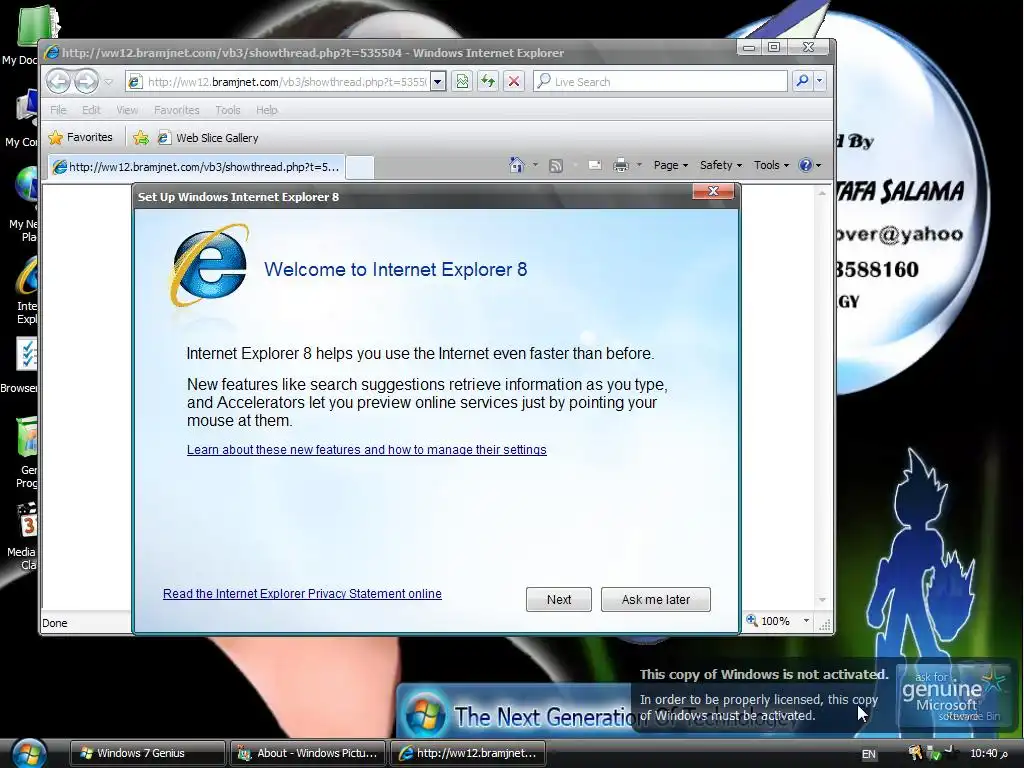
Task: Click the red Stop loading icon
Action: tap(514, 82)
